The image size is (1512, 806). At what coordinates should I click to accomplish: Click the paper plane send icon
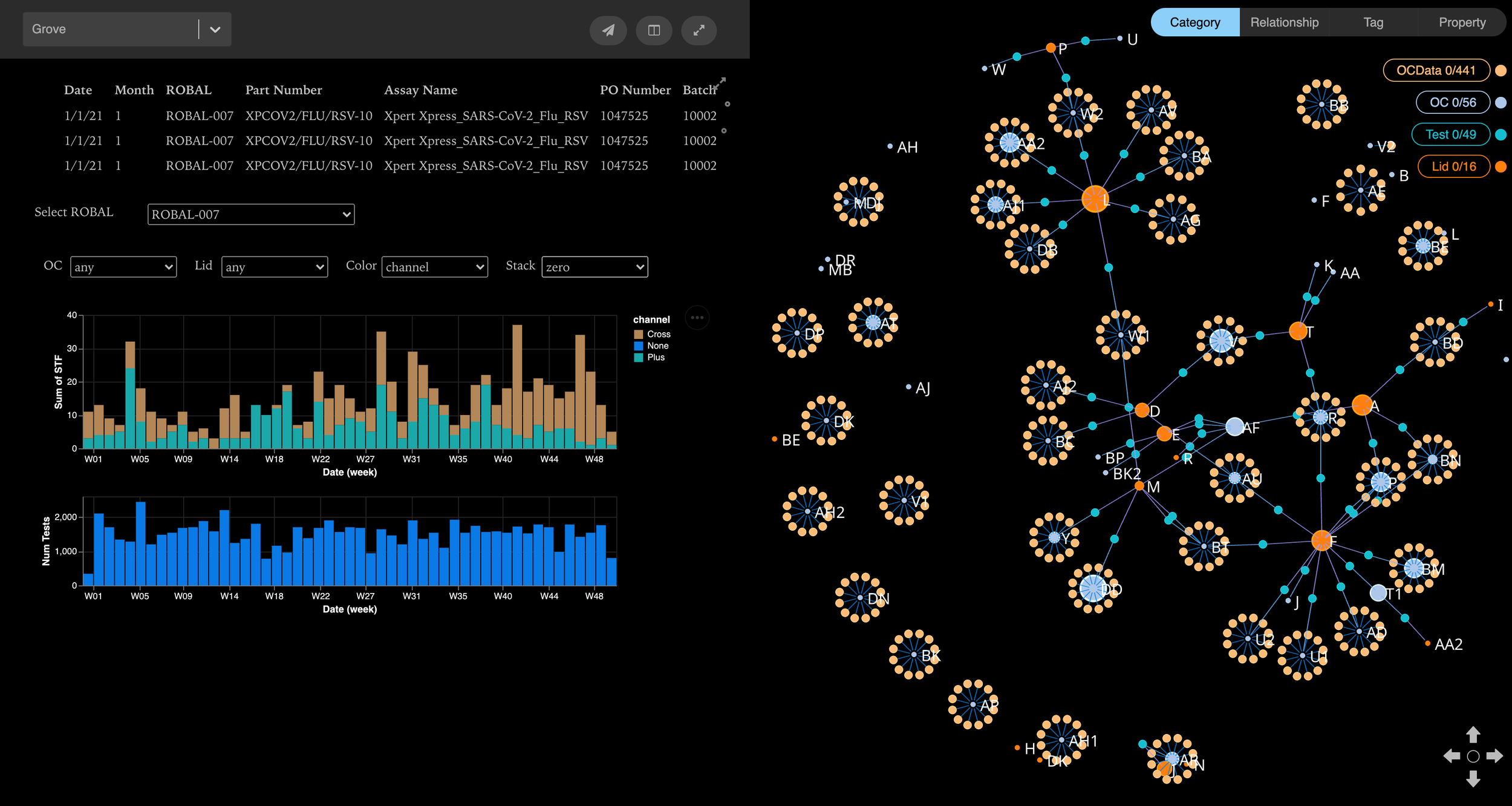608,30
